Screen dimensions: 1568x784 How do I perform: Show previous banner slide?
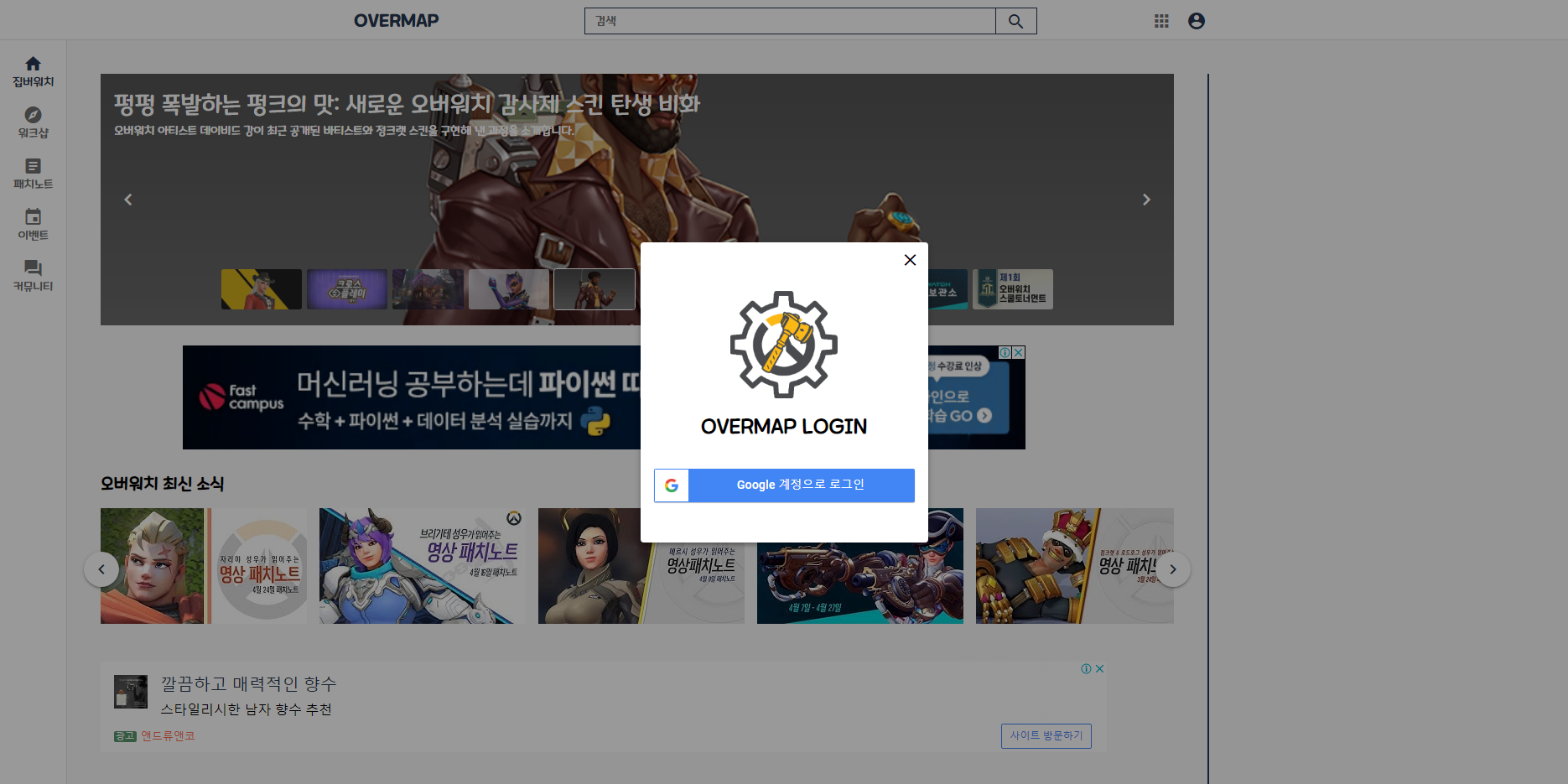128,200
